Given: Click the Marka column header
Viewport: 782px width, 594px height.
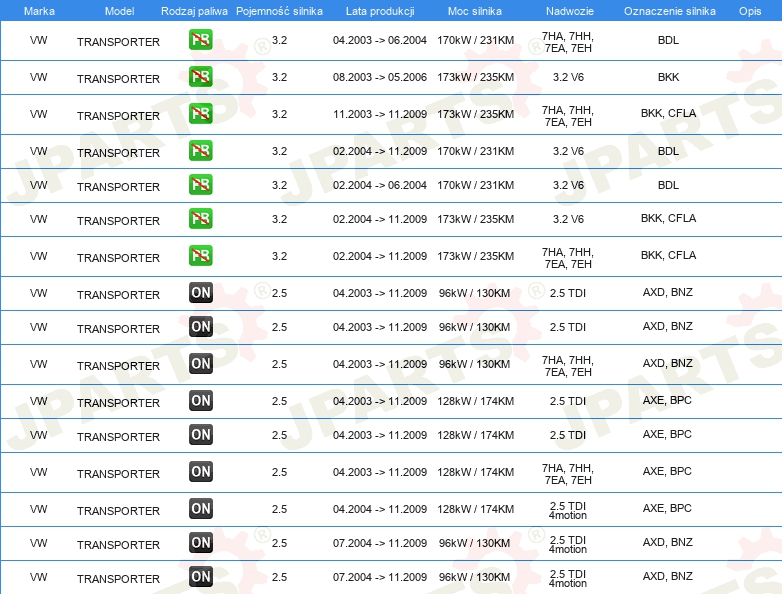Looking at the screenshot, I should [38, 10].
